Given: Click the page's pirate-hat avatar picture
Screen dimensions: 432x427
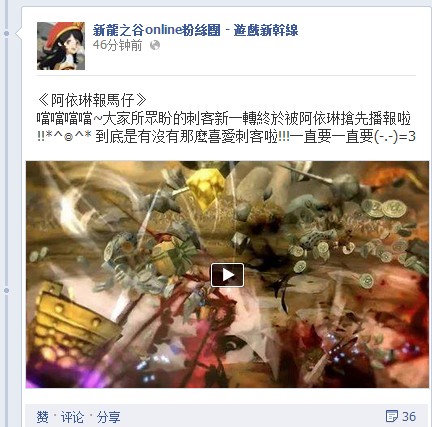Looking at the screenshot, I should [x=61, y=46].
